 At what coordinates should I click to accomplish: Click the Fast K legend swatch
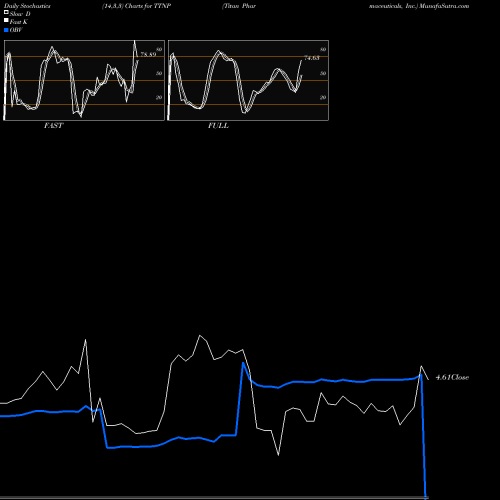tap(6, 21)
